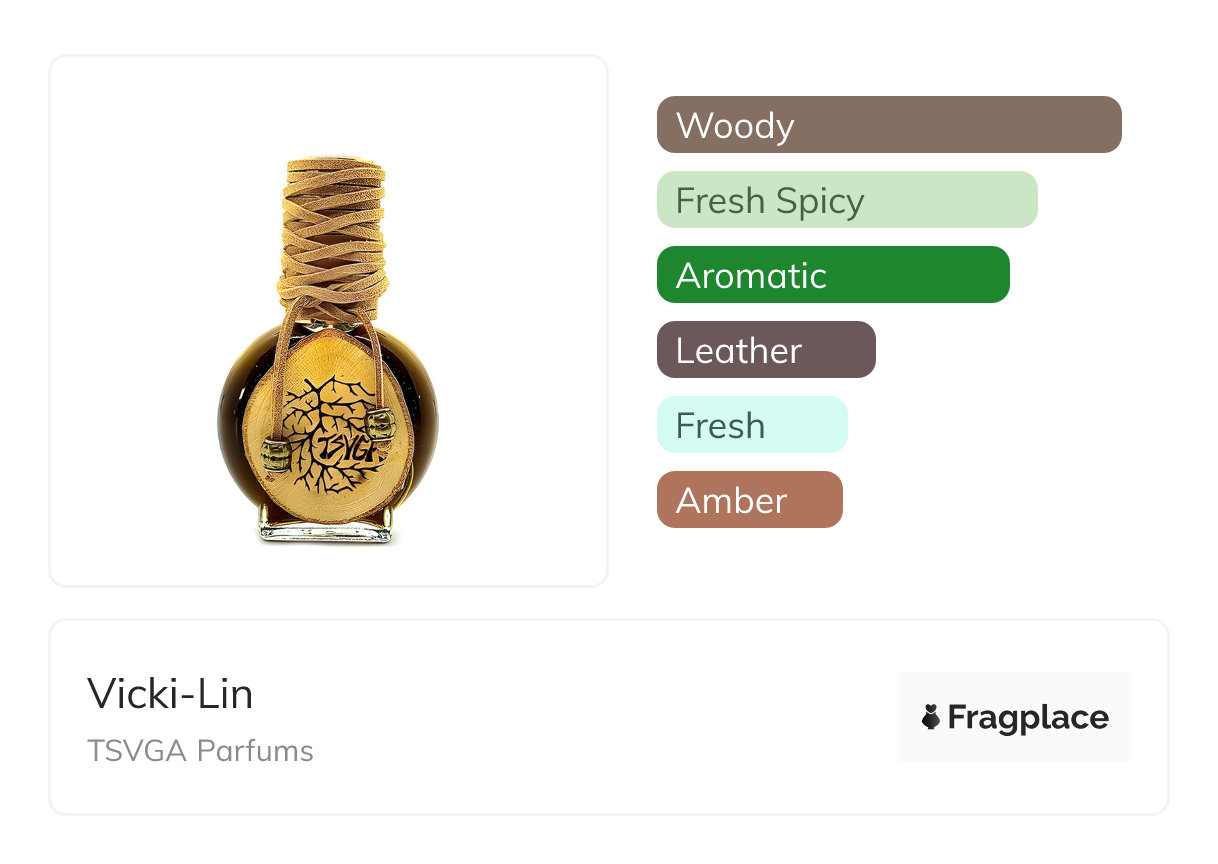The width and height of the screenshot is (1218, 864).
Task: Click the Vicki-Lin fragrance name
Action: tap(170, 694)
